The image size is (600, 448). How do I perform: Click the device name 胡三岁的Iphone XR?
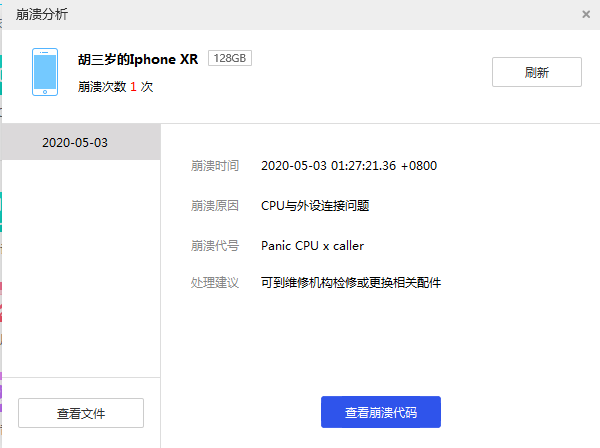pos(138,59)
